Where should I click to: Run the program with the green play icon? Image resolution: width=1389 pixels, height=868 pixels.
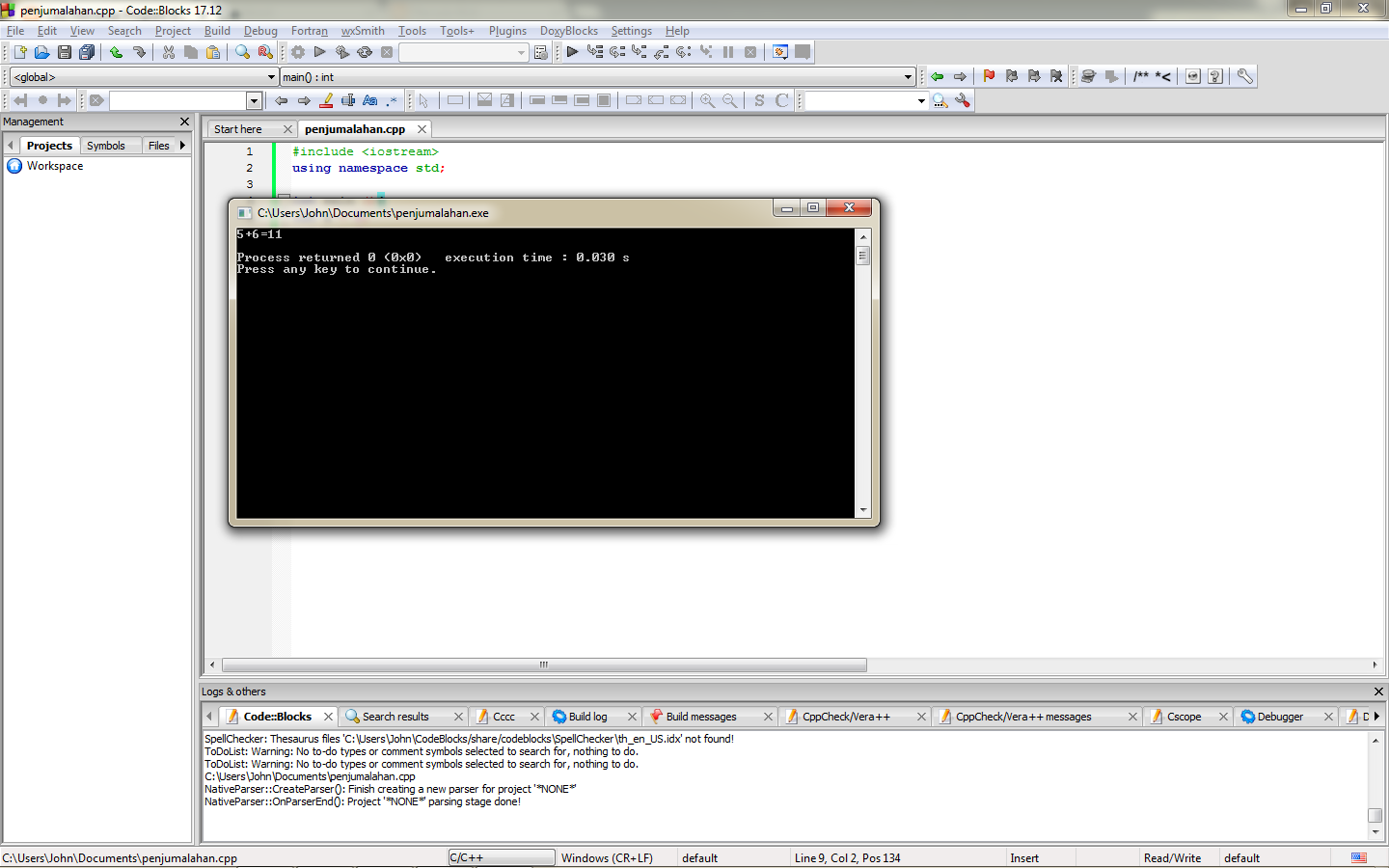(x=319, y=52)
